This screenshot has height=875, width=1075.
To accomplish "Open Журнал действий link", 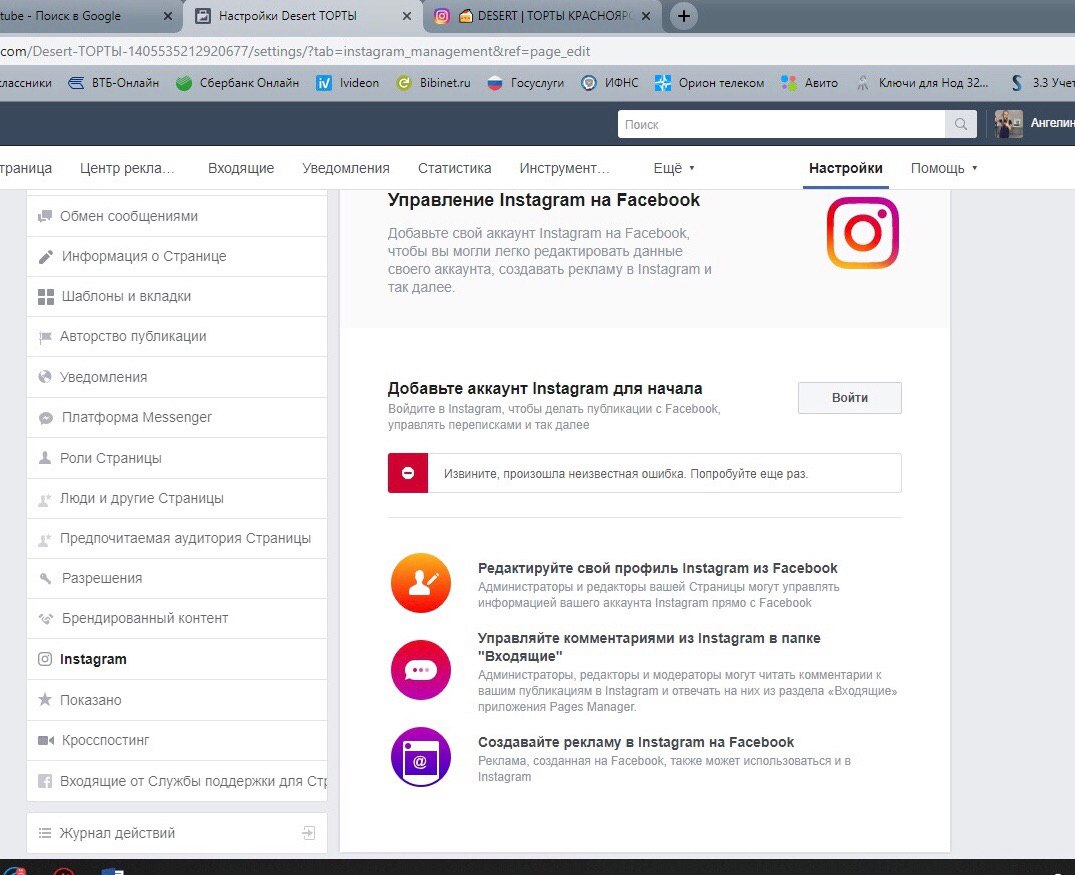I will tap(177, 833).
